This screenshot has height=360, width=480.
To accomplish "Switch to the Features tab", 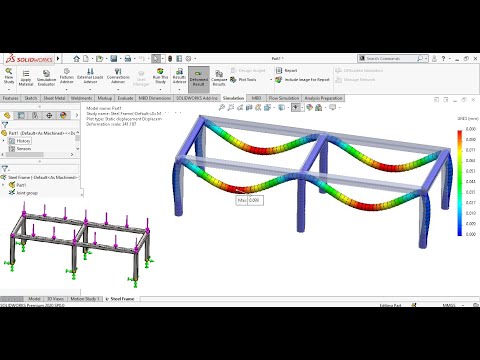I will click(x=11, y=98).
